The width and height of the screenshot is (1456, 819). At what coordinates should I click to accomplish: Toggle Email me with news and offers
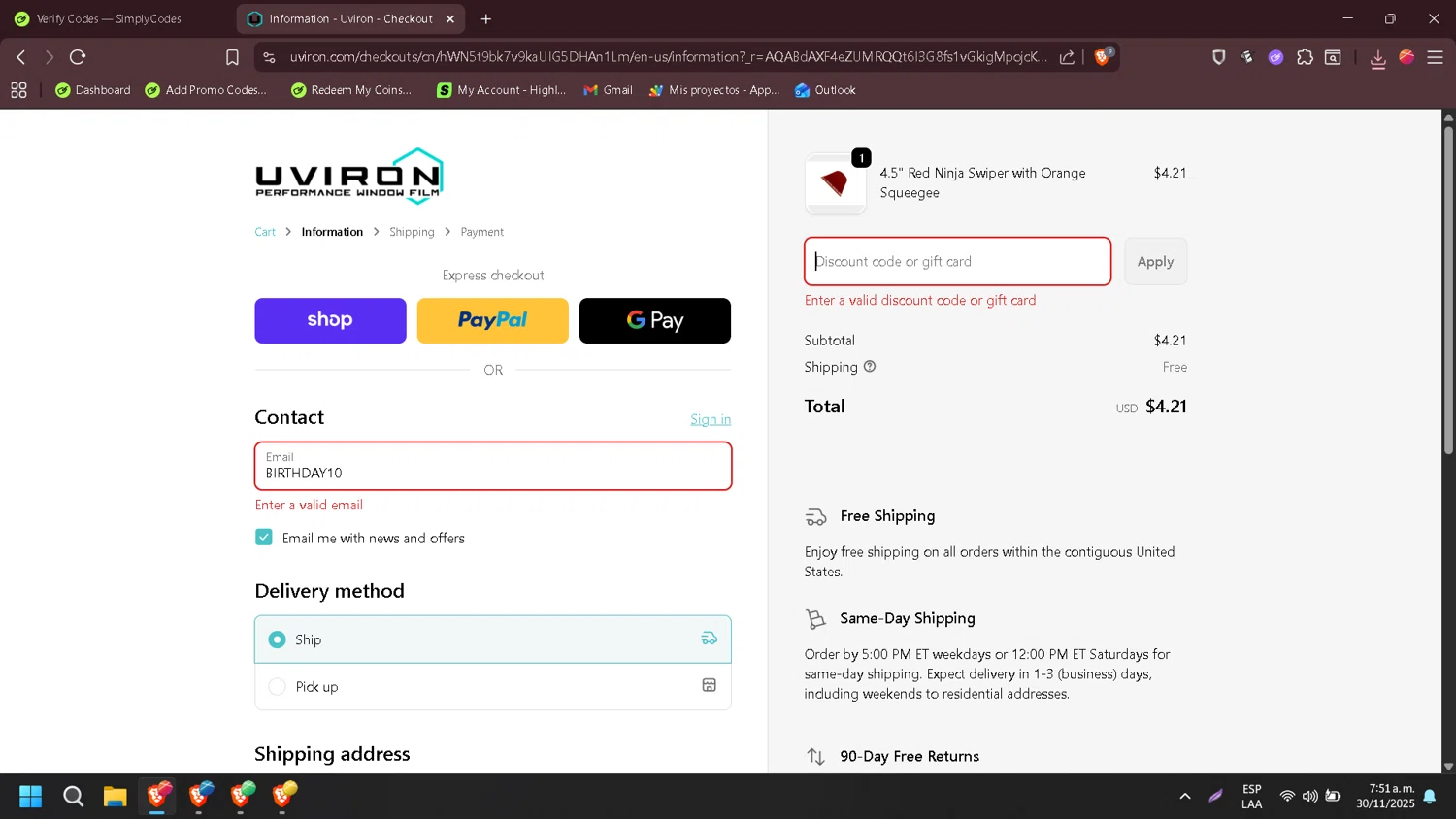coord(264,537)
